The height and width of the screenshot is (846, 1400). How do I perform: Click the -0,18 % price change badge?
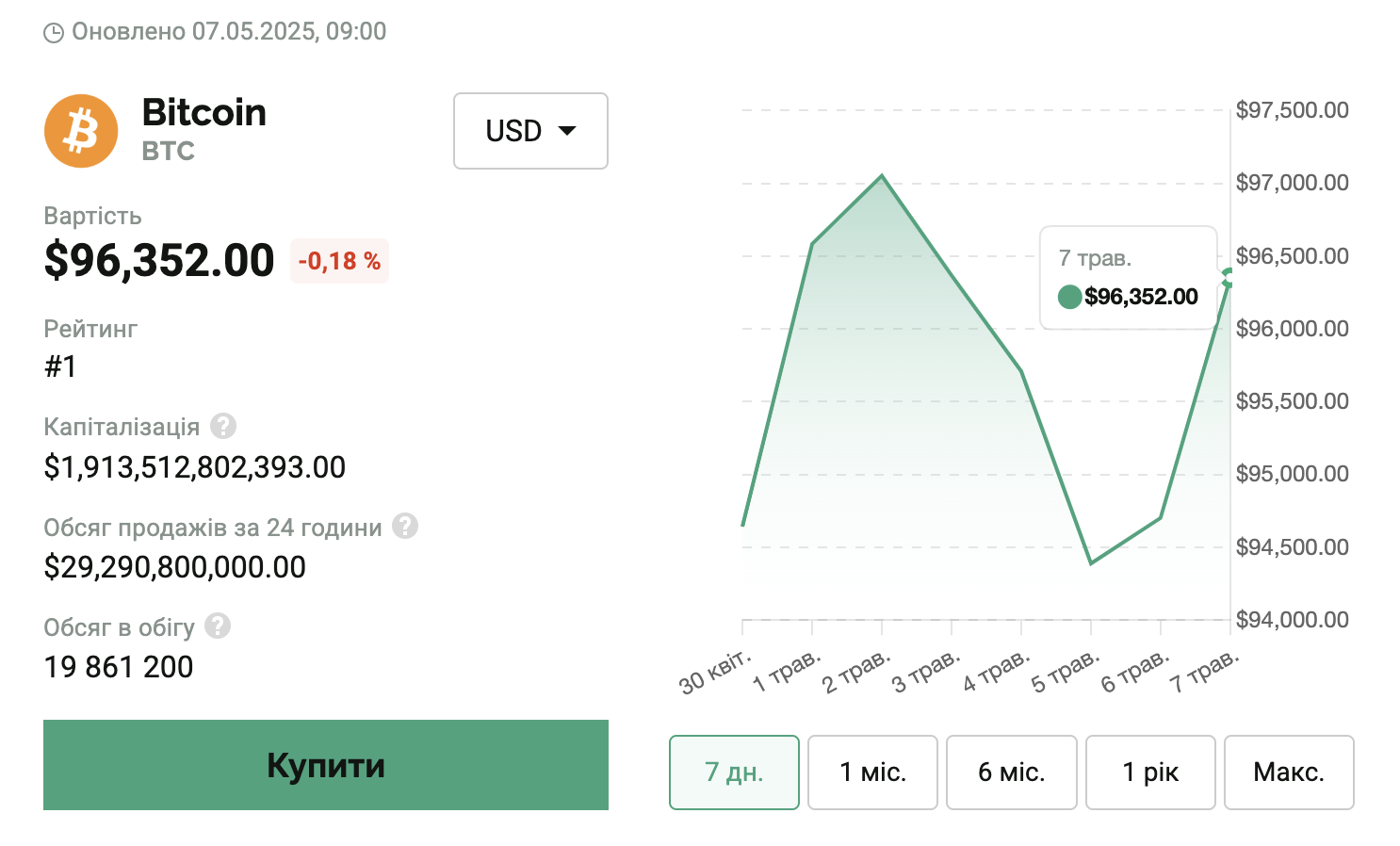339,261
